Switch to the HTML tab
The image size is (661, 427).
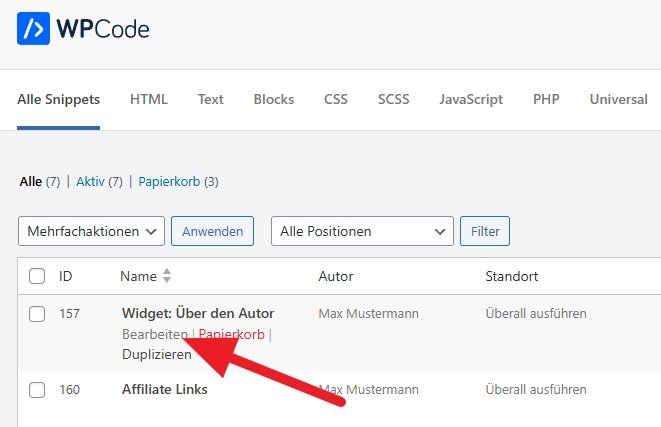(149, 99)
